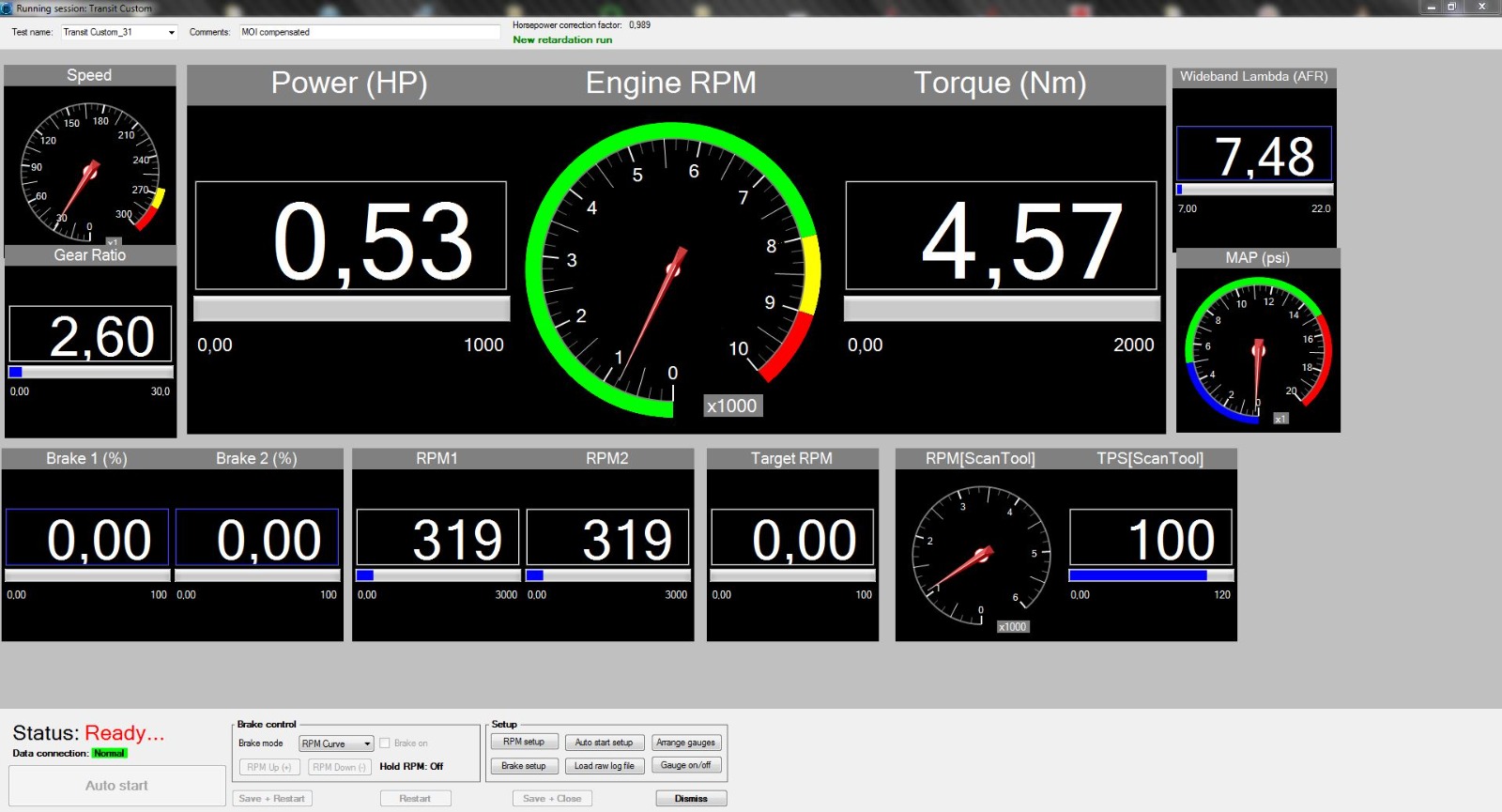Dismiss the current session
1502x812 pixels.
(x=691, y=799)
